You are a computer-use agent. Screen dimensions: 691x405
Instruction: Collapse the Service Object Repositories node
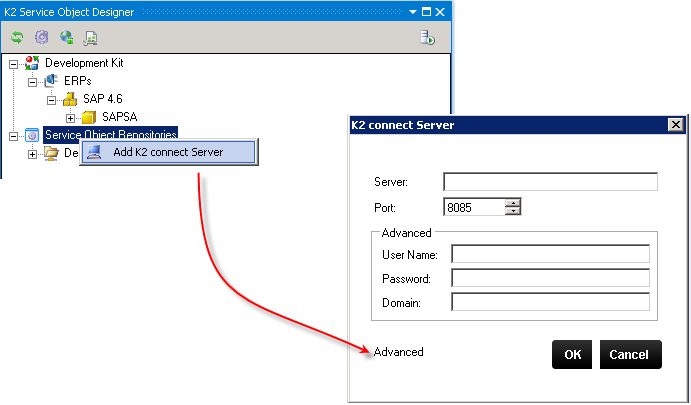(13, 136)
